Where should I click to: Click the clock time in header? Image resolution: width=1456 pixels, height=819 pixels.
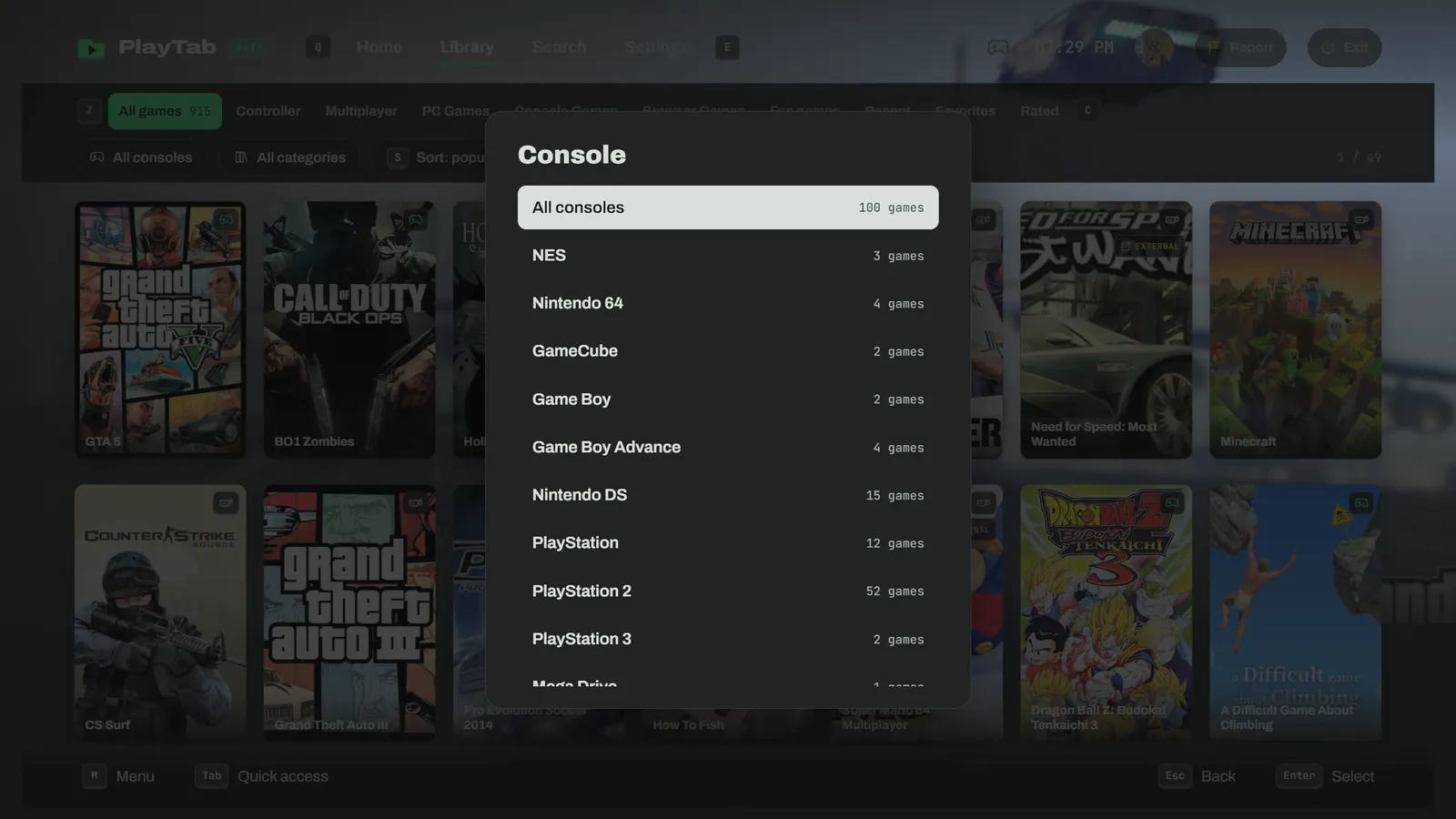[x=1074, y=47]
